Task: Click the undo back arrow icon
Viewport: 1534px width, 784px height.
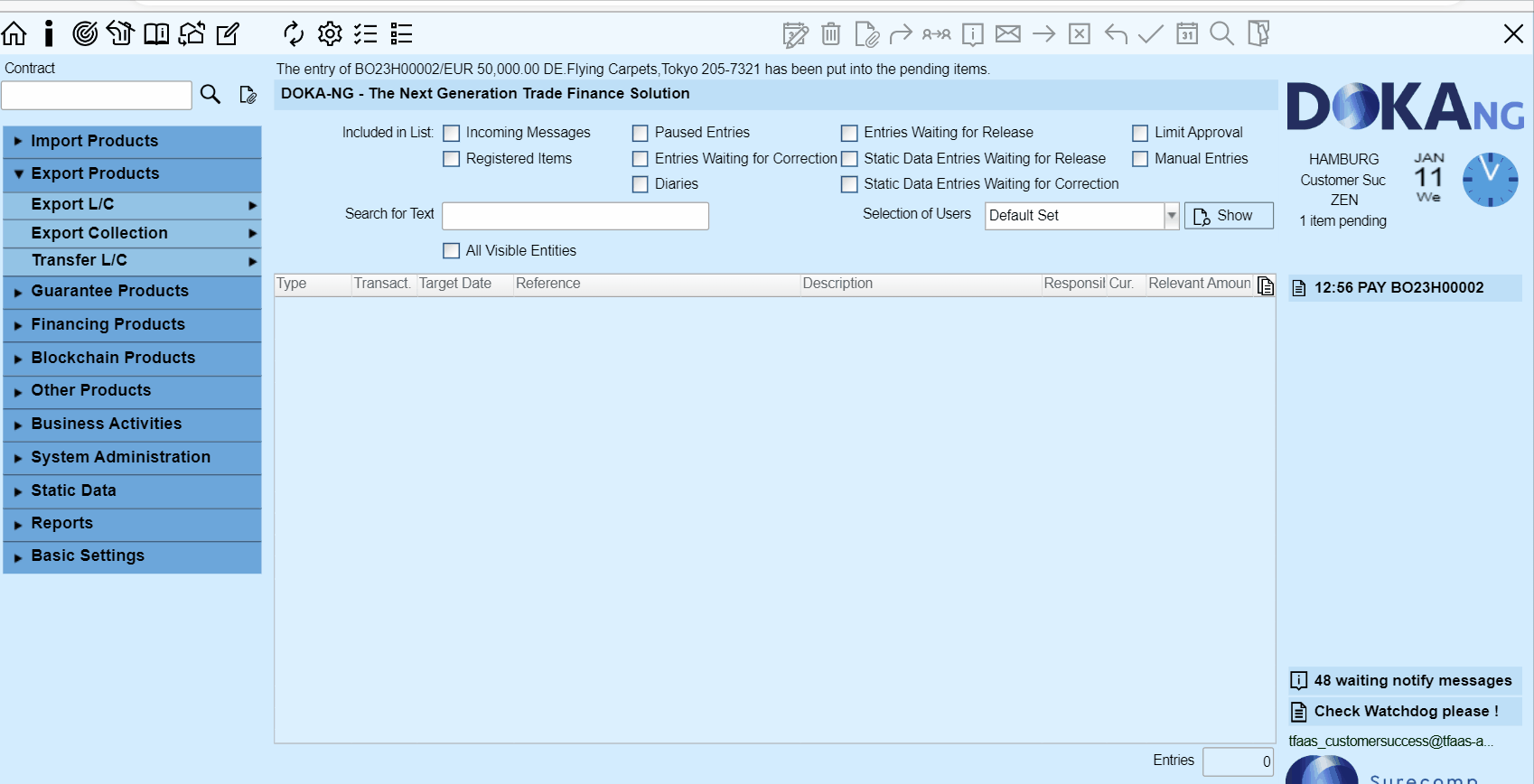Action: tap(1116, 34)
